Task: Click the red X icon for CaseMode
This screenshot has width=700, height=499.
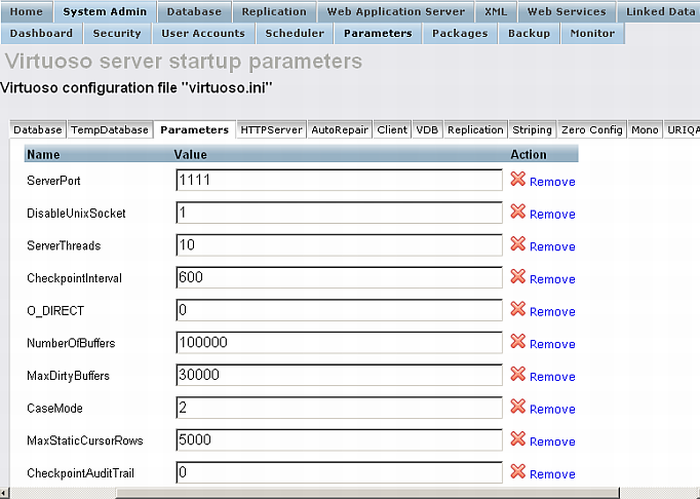Action: [518, 406]
